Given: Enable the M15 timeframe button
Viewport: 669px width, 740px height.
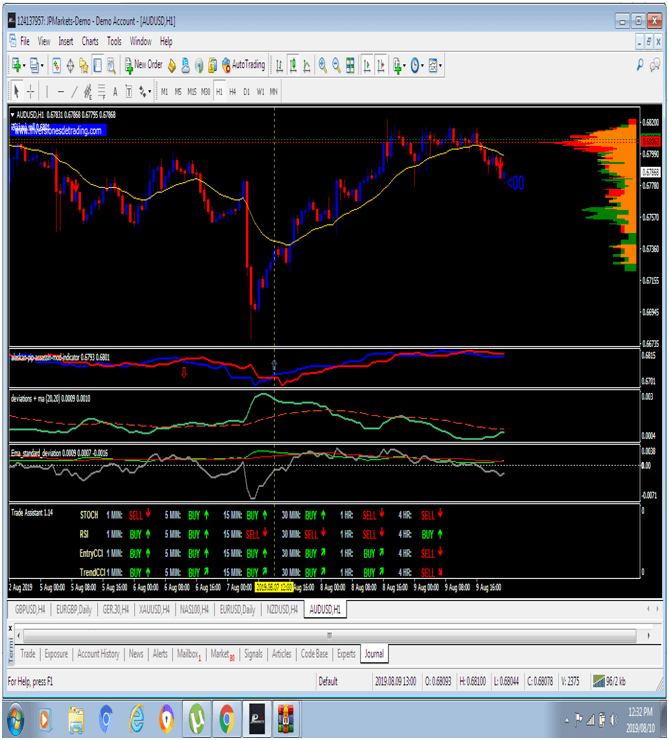Looking at the screenshot, I should [192, 91].
